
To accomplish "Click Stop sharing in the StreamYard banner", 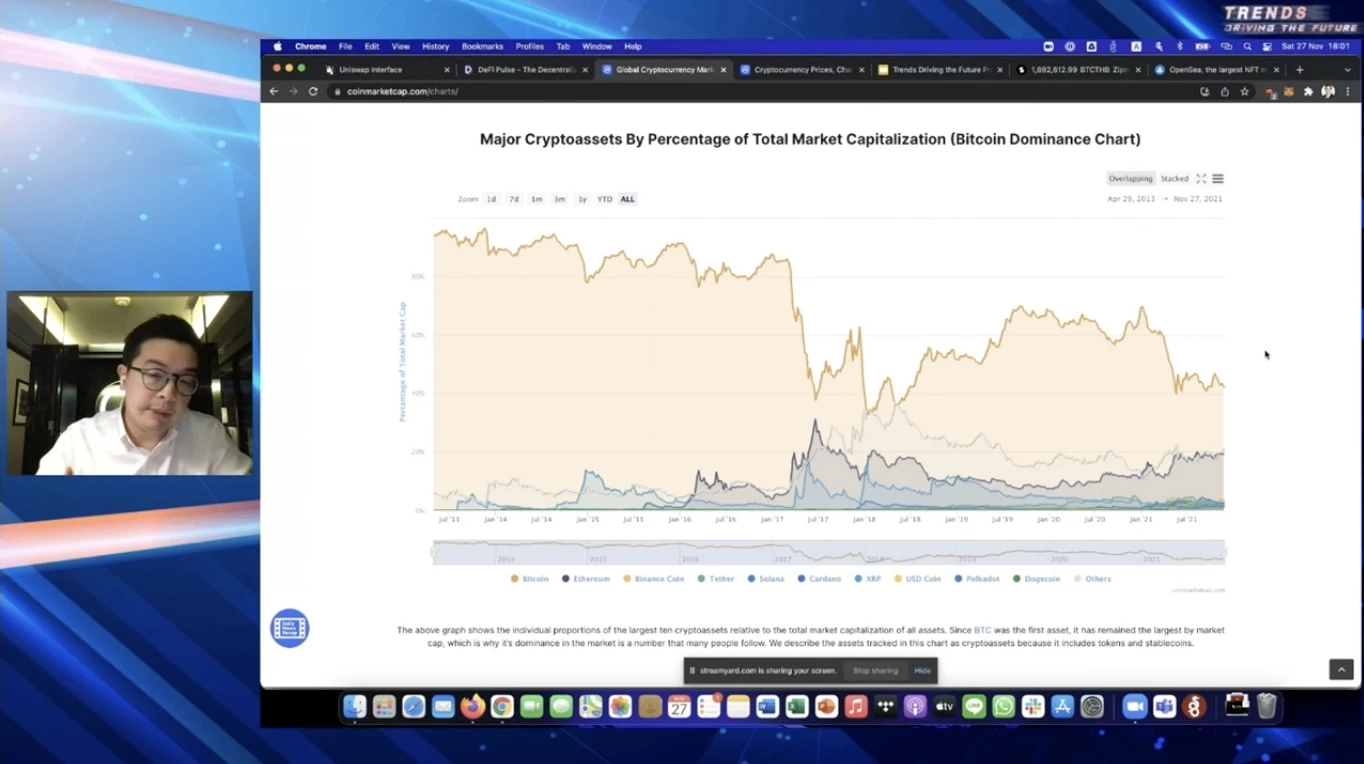I will coord(875,670).
